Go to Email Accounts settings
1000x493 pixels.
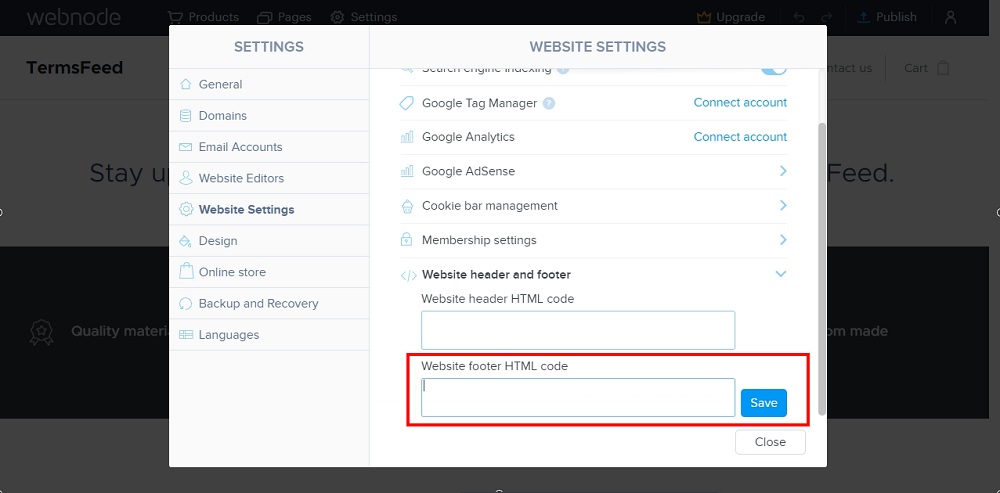click(x=269, y=147)
